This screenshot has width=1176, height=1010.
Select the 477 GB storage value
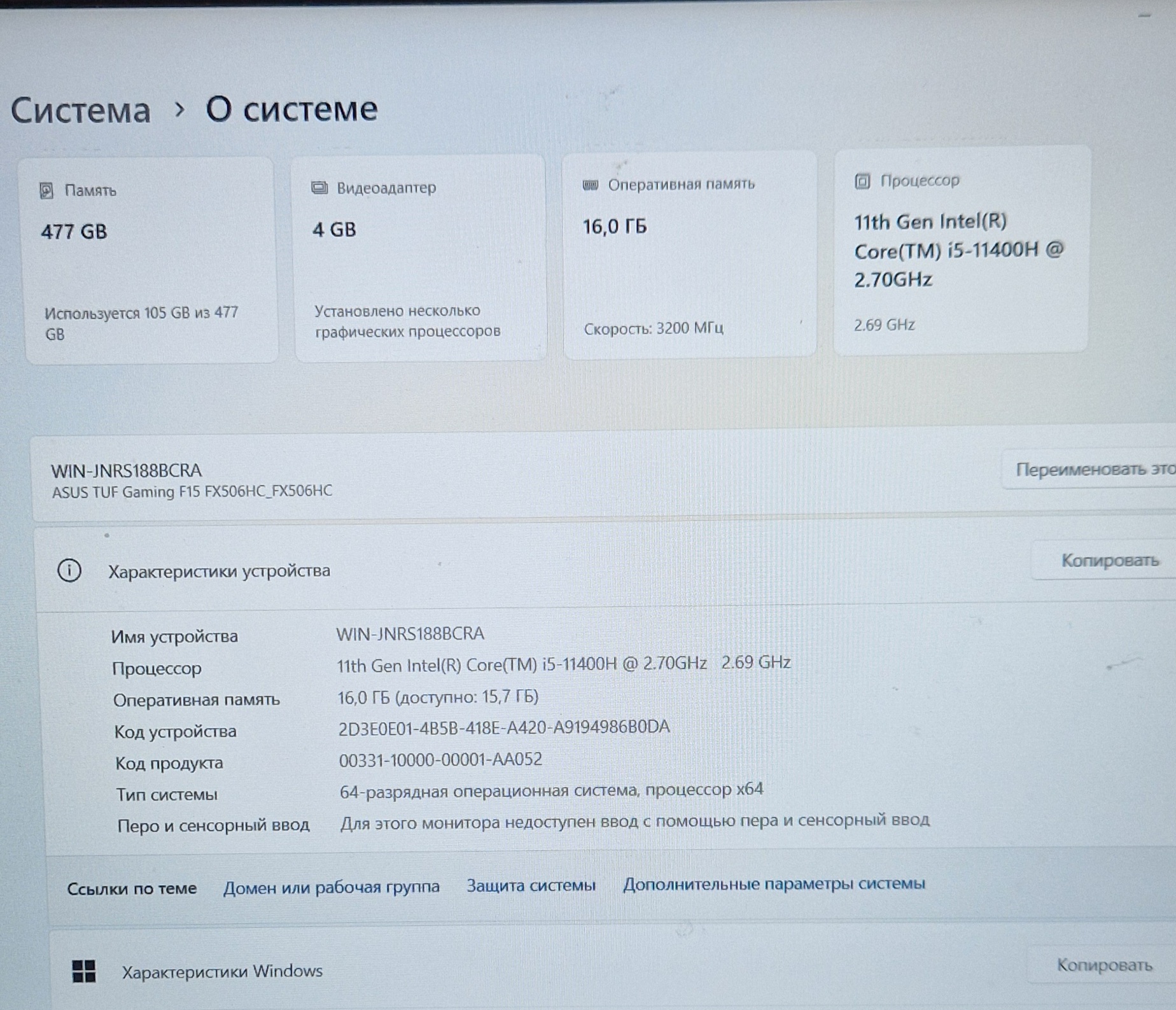pos(74,232)
